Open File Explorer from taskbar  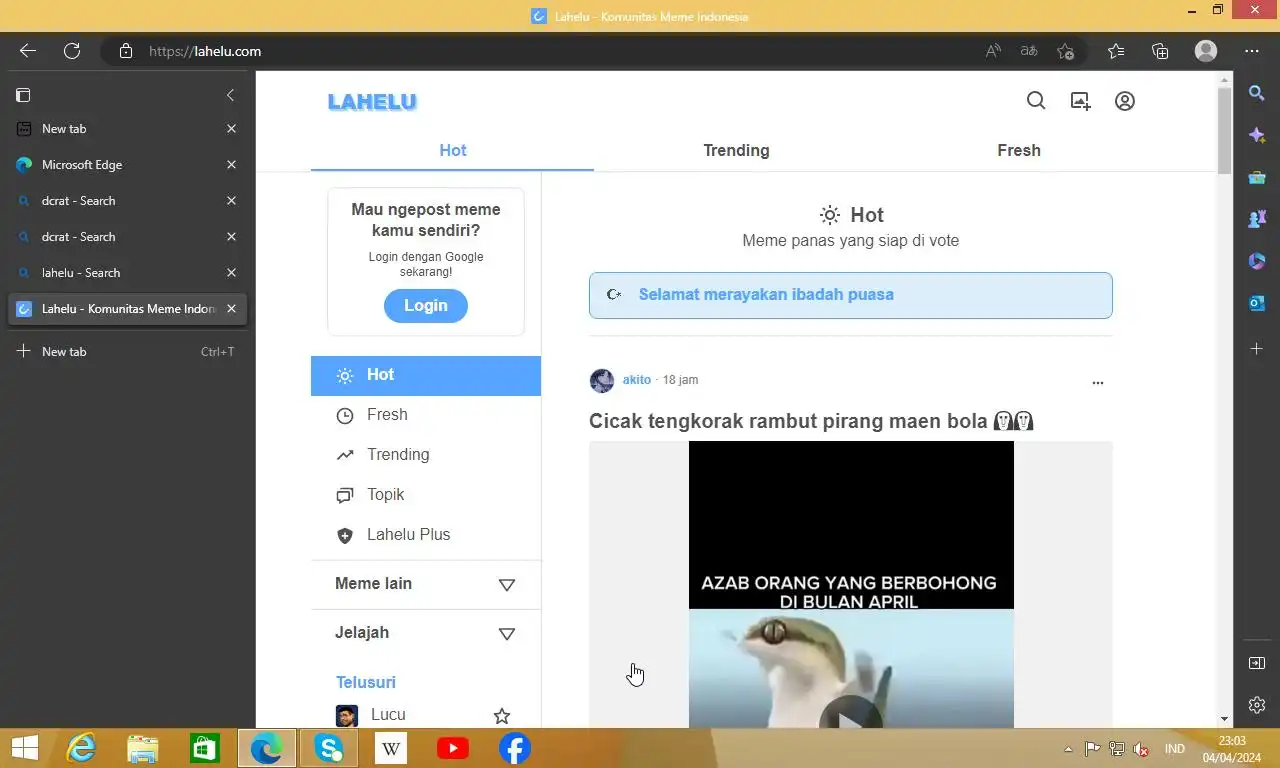143,748
